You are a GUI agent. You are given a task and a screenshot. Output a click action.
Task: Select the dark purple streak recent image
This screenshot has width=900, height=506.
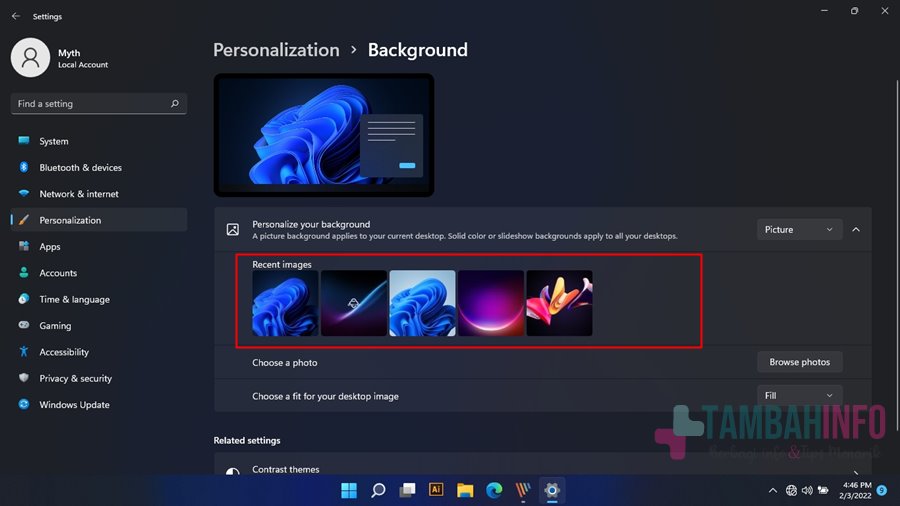point(354,303)
